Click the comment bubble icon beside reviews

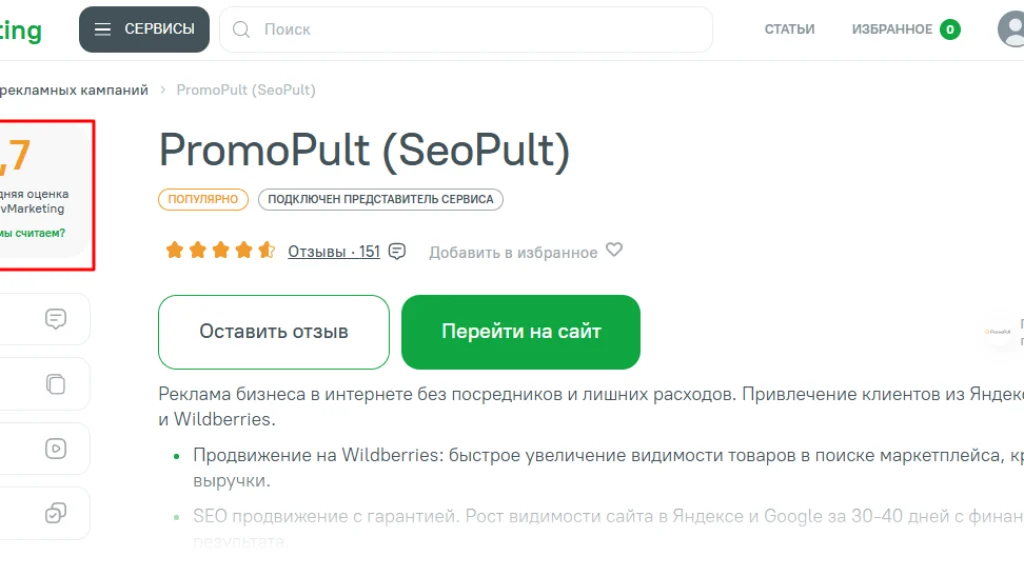397,251
